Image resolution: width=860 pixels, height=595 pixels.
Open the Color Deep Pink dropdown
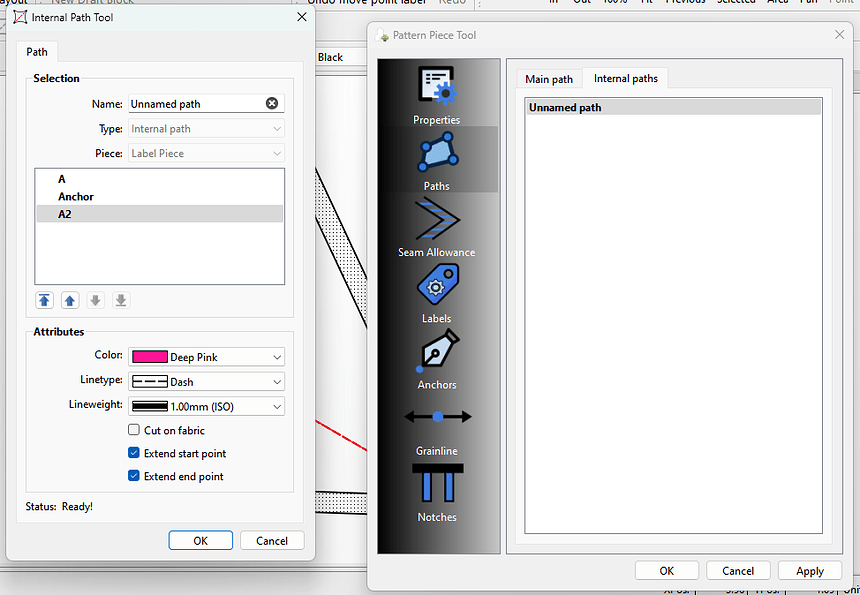[x=206, y=357]
